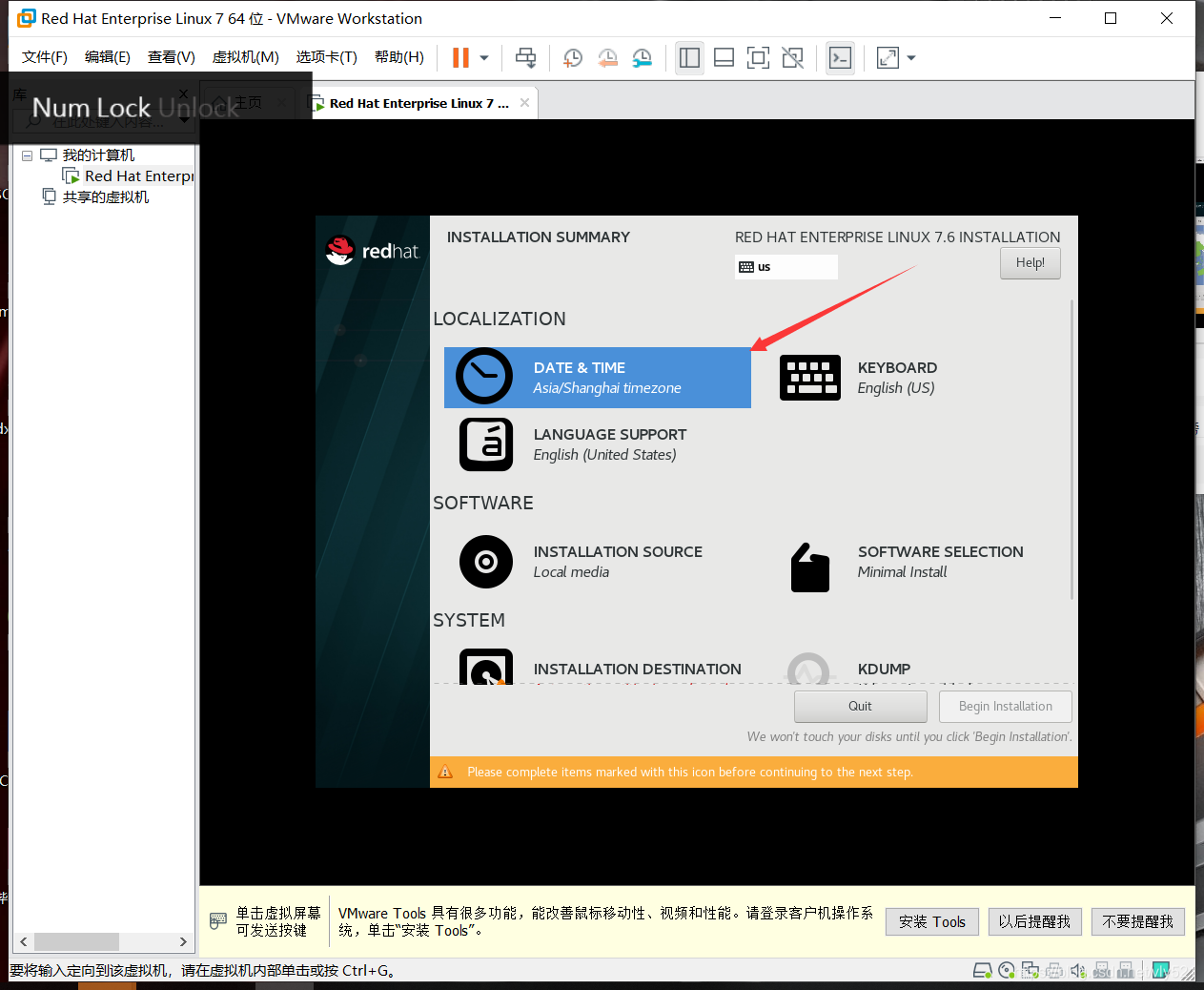The height and width of the screenshot is (990, 1204).
Task: Open INSTALLATION DESTINATION settings
Action: coord(600,668)
